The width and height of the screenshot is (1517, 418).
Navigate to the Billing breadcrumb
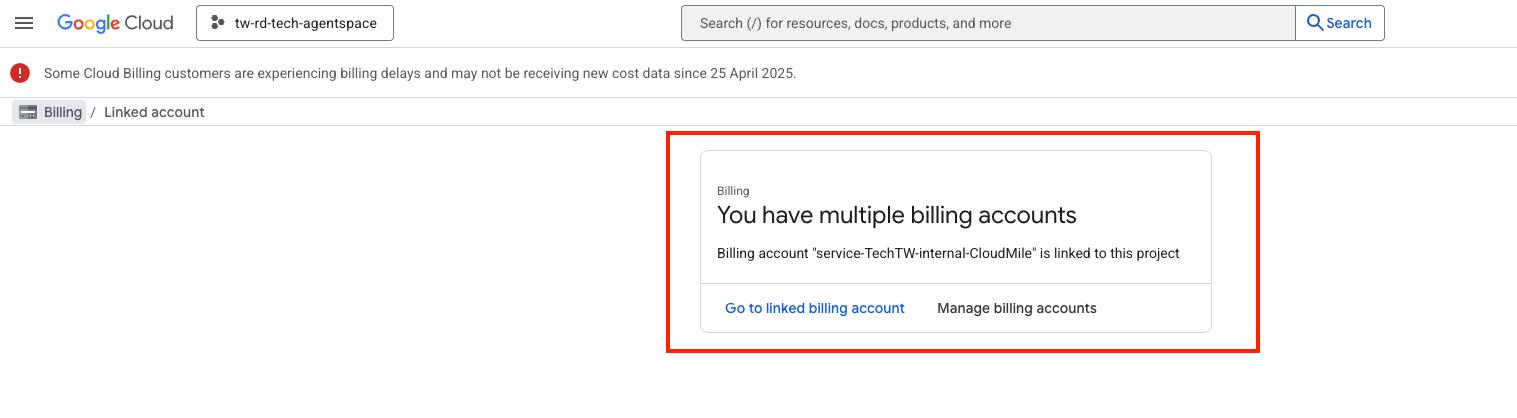coord(62,112)
